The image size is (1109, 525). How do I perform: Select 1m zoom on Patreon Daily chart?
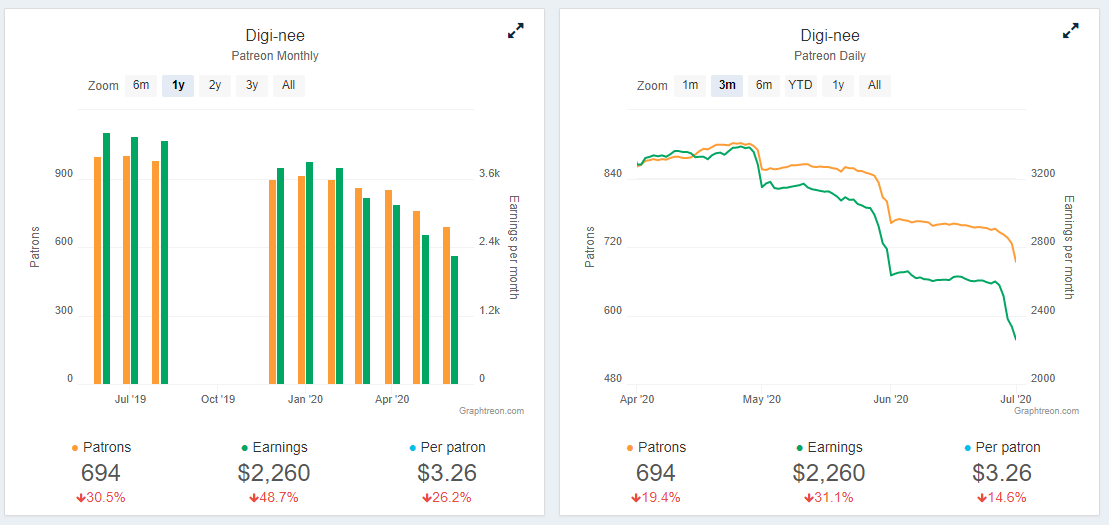690,86
